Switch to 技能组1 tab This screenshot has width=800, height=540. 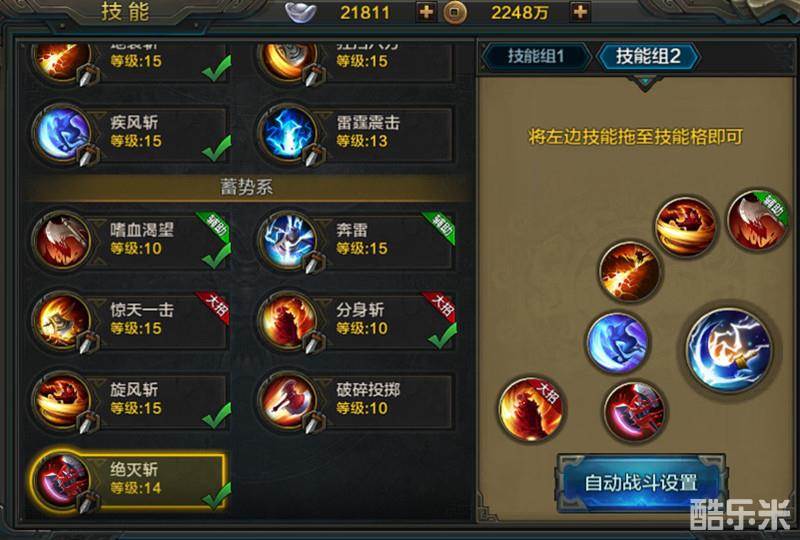536,56
